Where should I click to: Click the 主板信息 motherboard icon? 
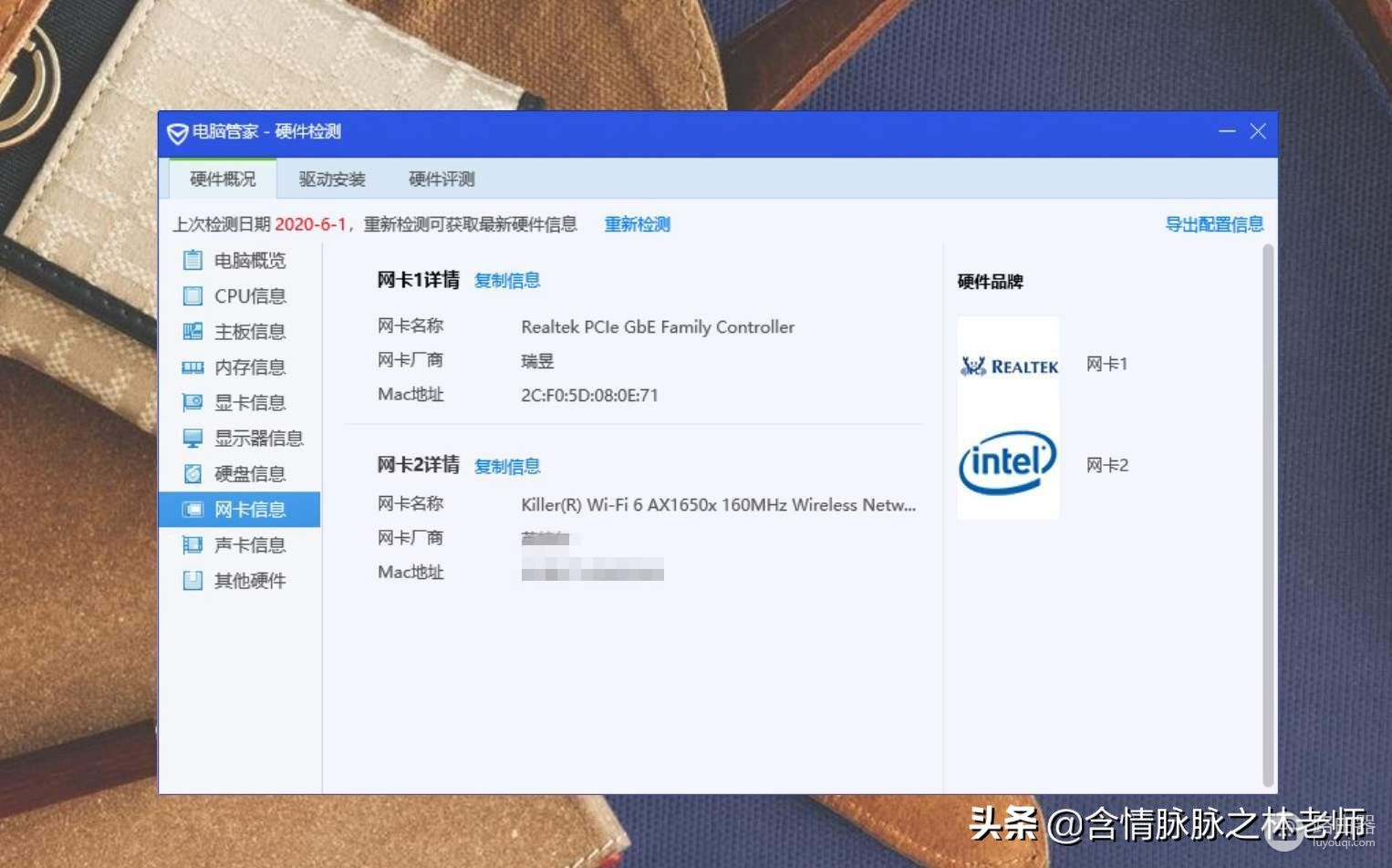click(192, 331)
